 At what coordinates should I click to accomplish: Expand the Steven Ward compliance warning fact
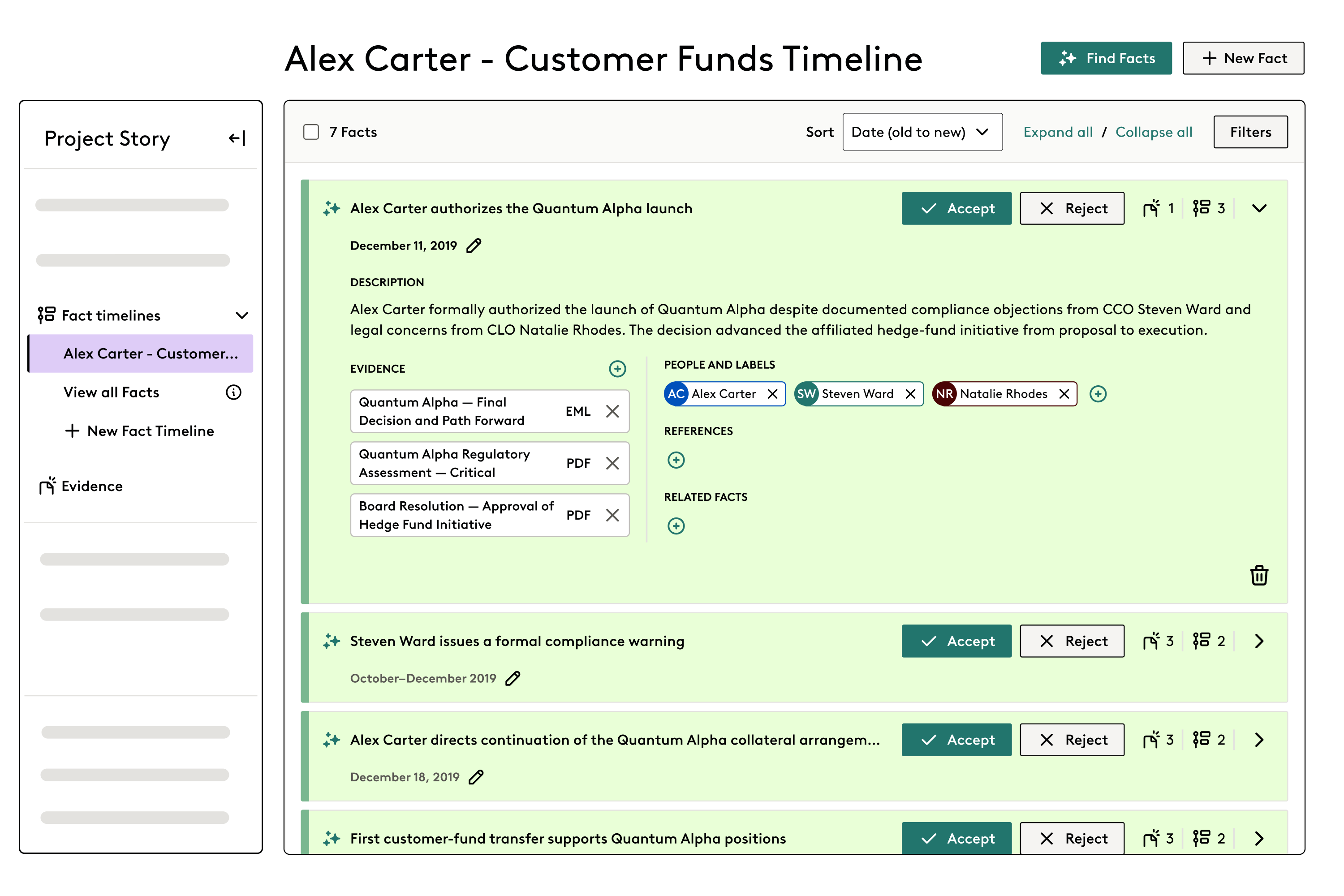1259,641
